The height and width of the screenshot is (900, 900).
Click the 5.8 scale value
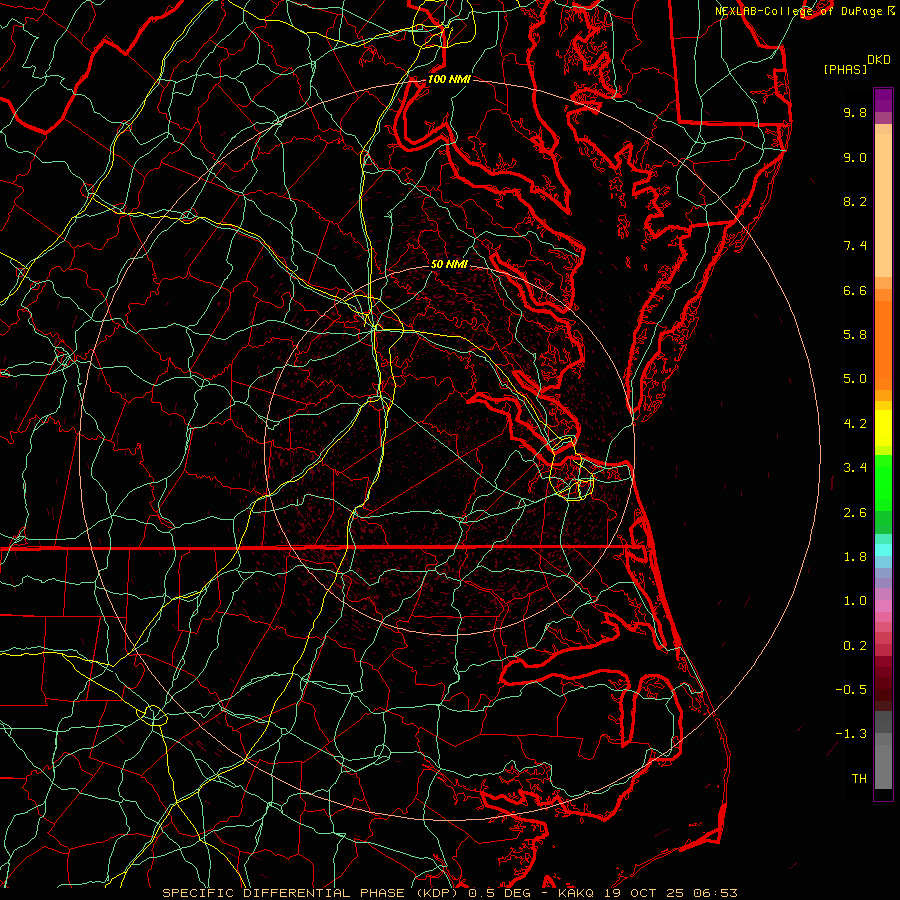[855, 335]
